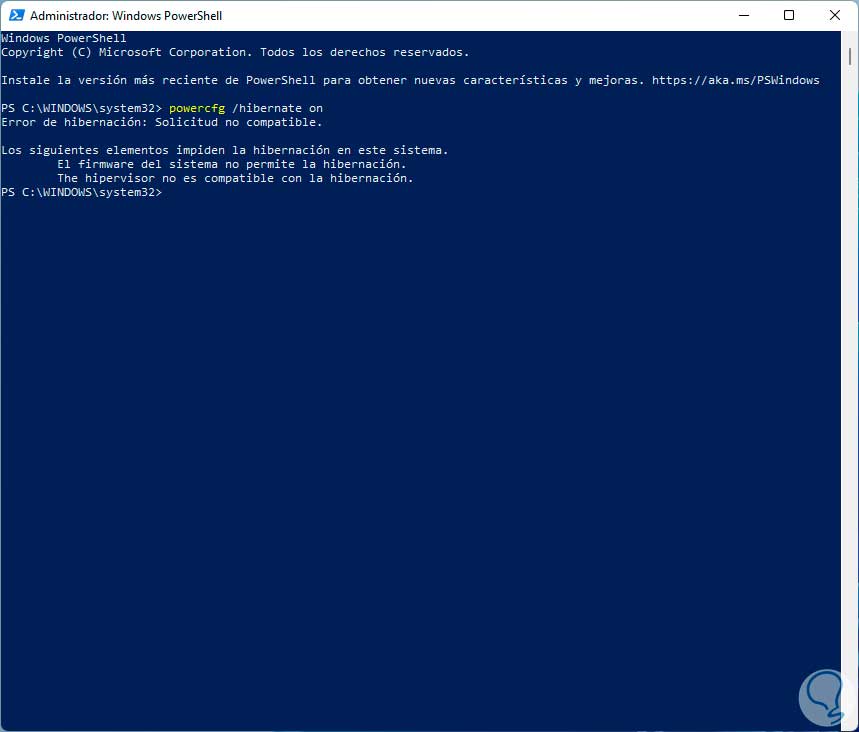The height and width of the screenshot is (732, 859).
Task: Click the 'Windows PowerShell' header line in console
Action: 64,38
